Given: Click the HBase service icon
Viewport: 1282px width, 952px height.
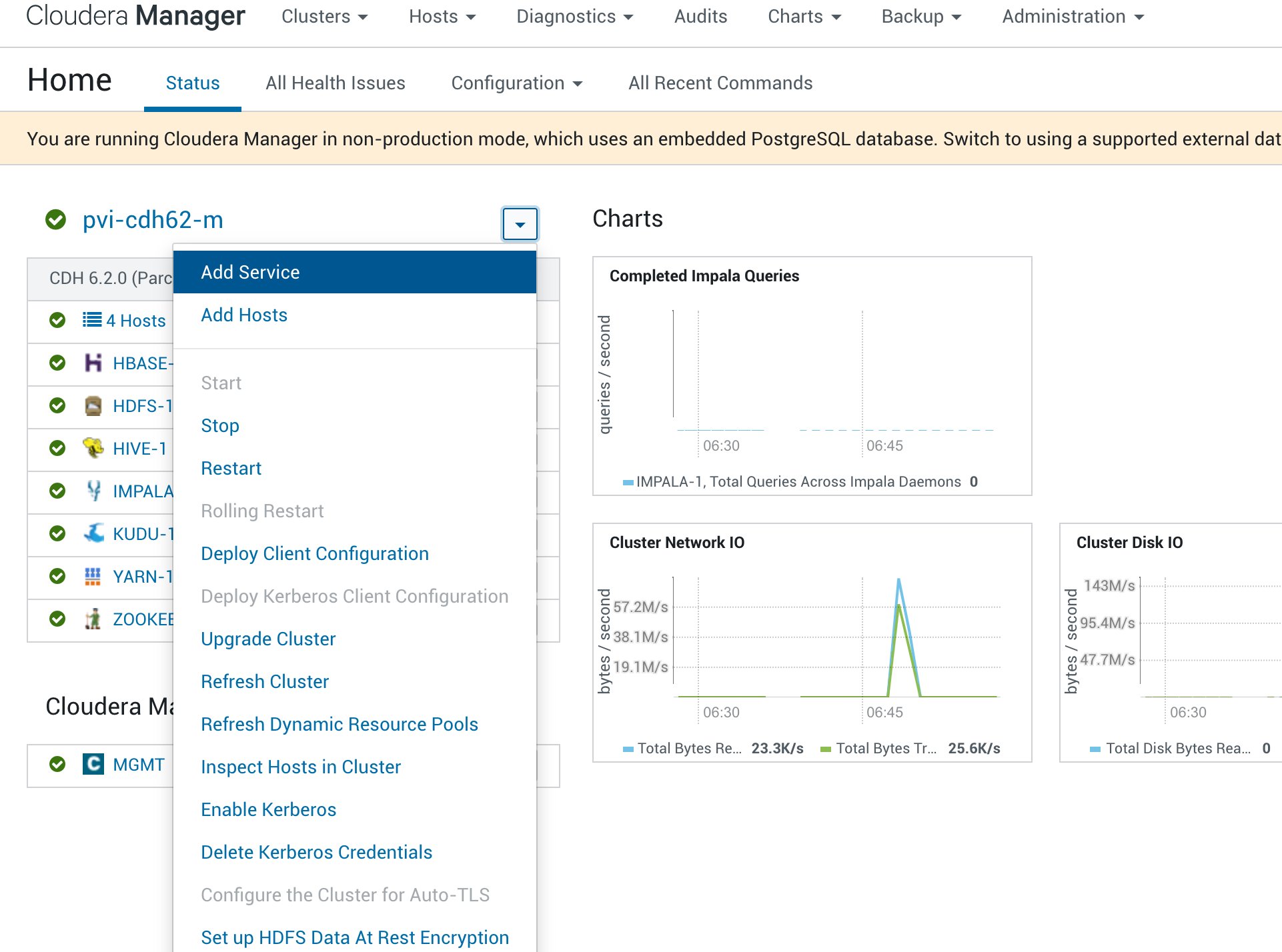Looking at the screenshot, I should point(93,363).
